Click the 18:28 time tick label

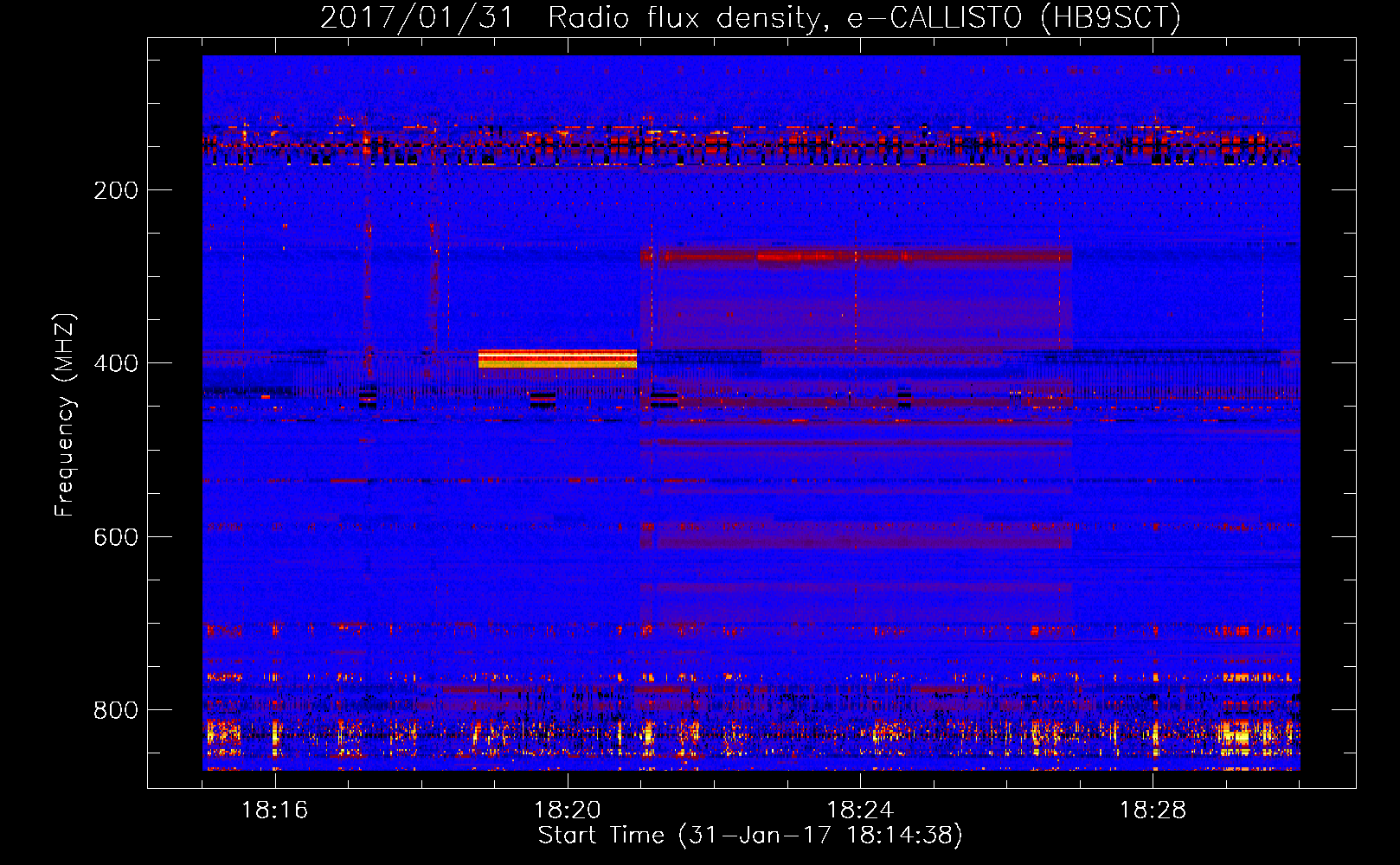(1153, 811)
